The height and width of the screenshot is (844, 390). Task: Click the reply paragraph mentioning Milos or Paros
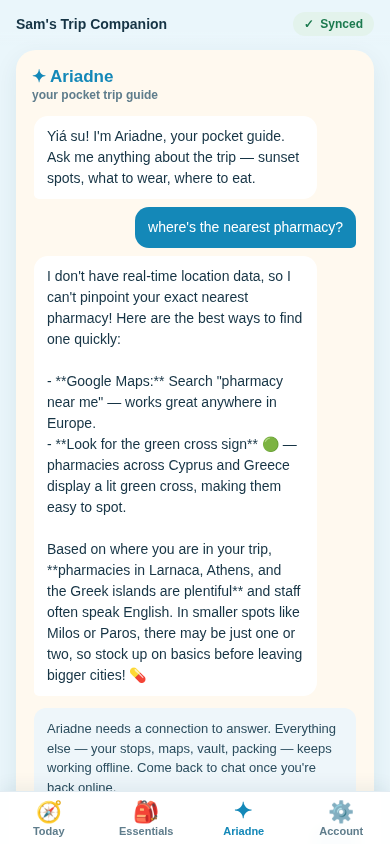point(174,612)
